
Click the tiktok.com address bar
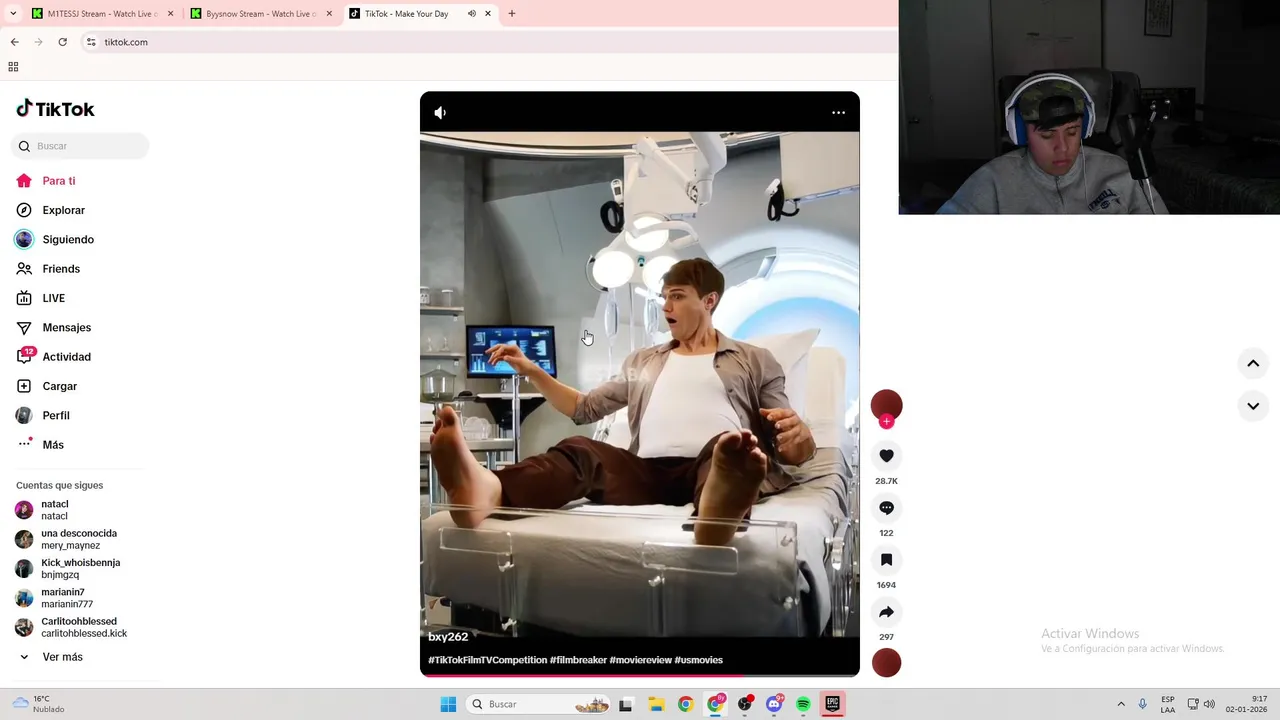(490, 42)
